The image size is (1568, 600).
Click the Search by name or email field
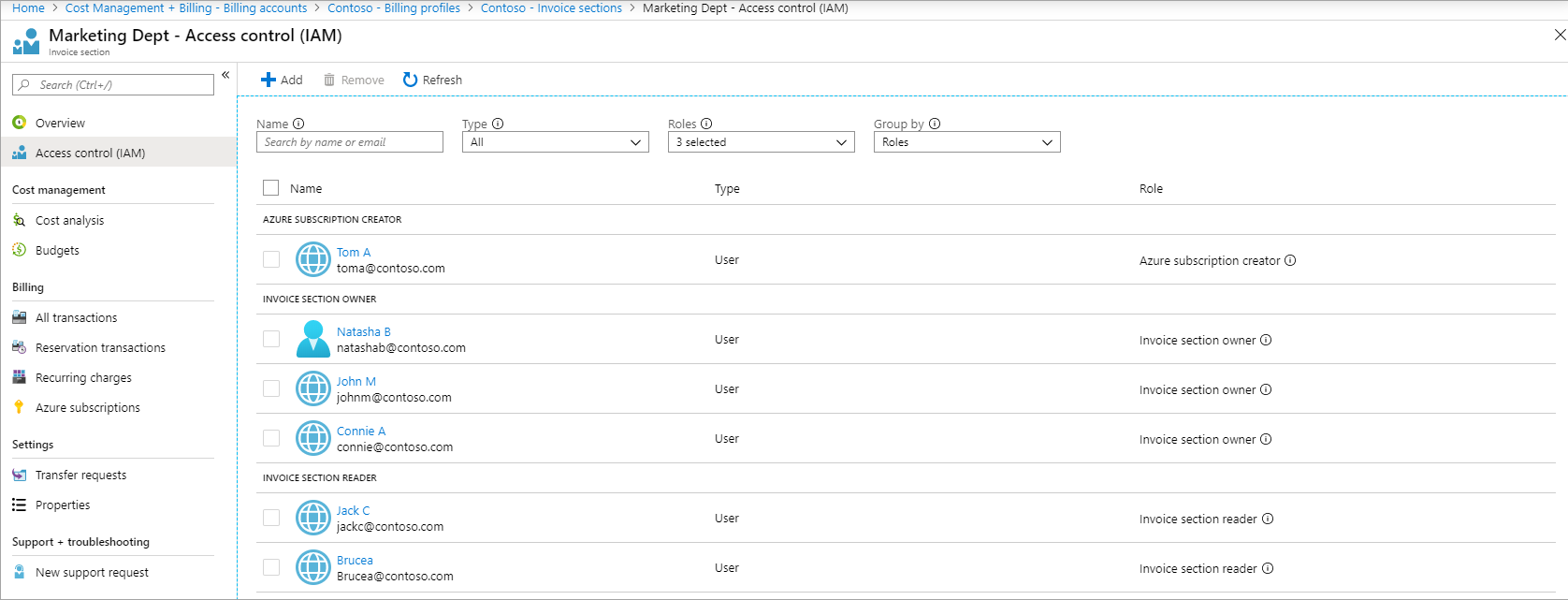350,142
